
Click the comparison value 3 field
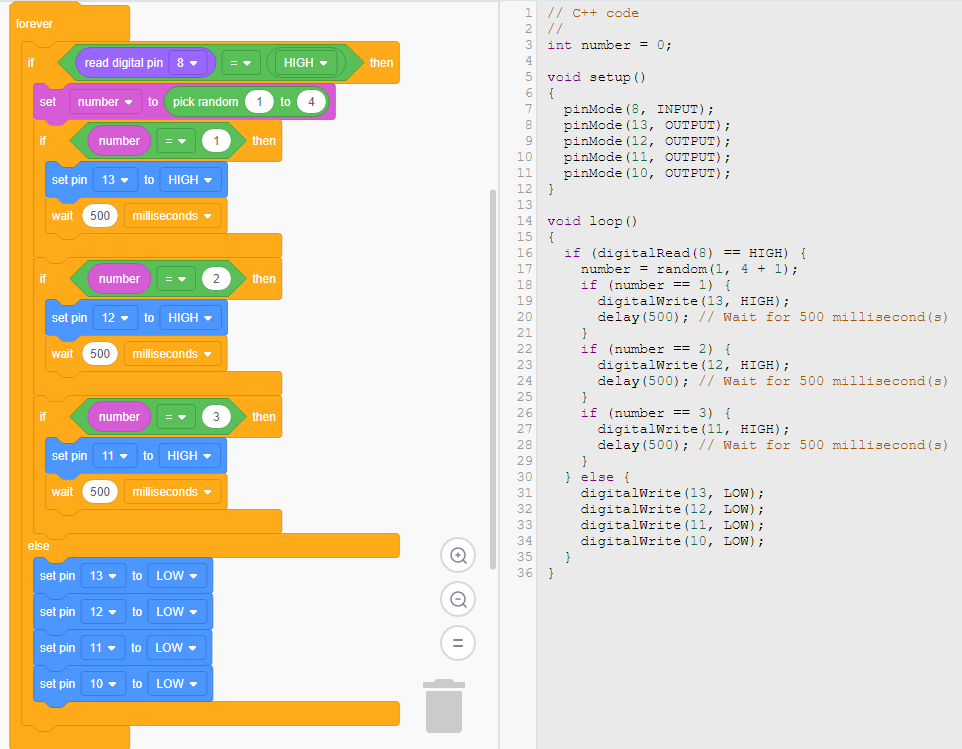pos(215,417)
